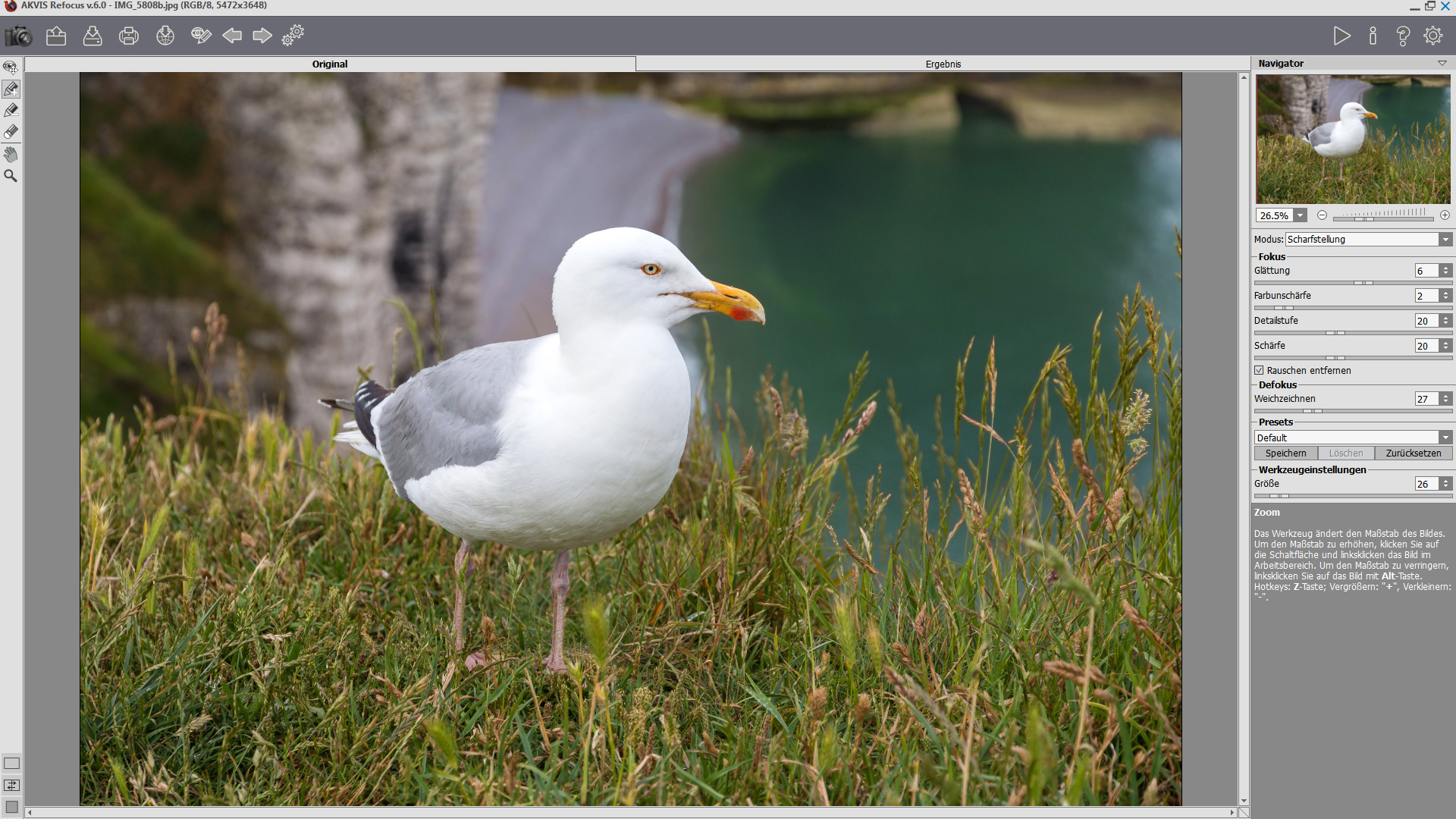Click the Run processing play button
This screenshot has height=819, width=1456.
(1341, 36)
